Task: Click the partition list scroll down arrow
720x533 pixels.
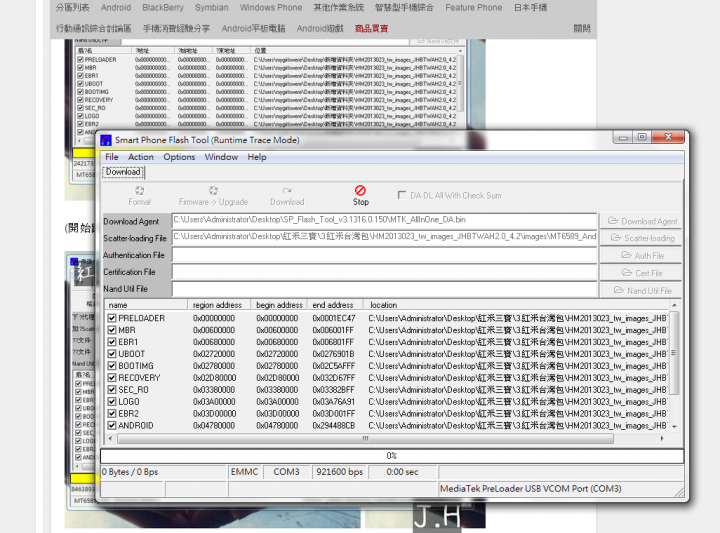Action: 674,426
